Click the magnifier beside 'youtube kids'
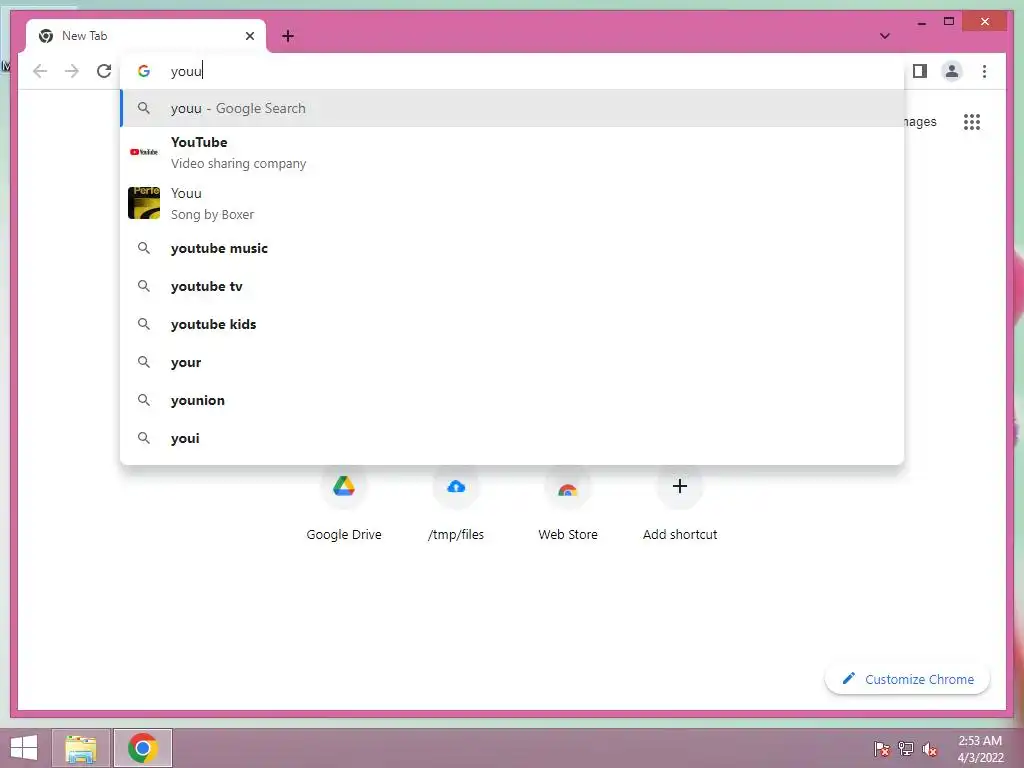This screenshot has height=768, width=1024. coord(144,324)
